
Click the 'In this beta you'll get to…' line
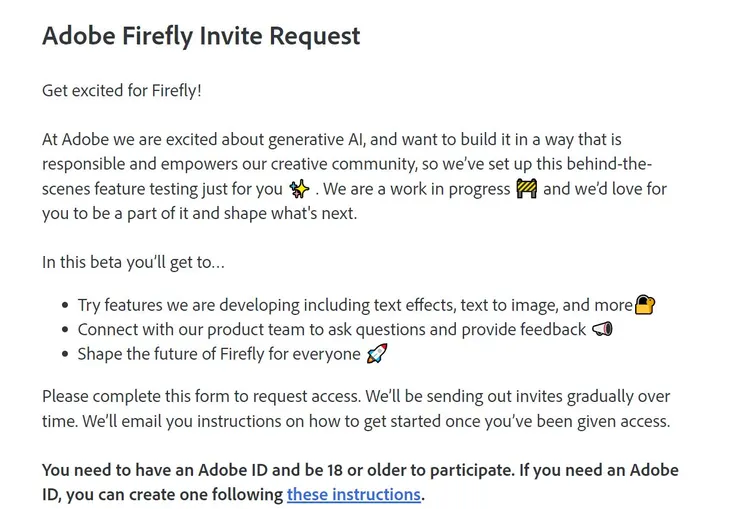(x=134, y=262)
